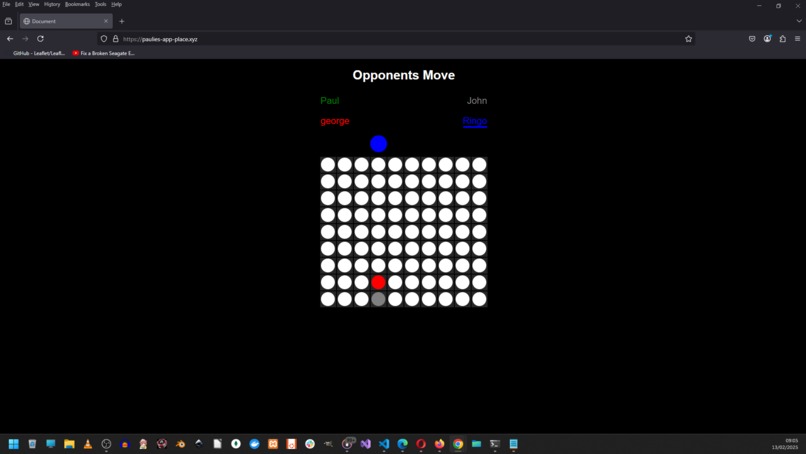This screenshot has height=454, width=806.
Task: Open the terminal from the taskbar
Action: (495, 444)
